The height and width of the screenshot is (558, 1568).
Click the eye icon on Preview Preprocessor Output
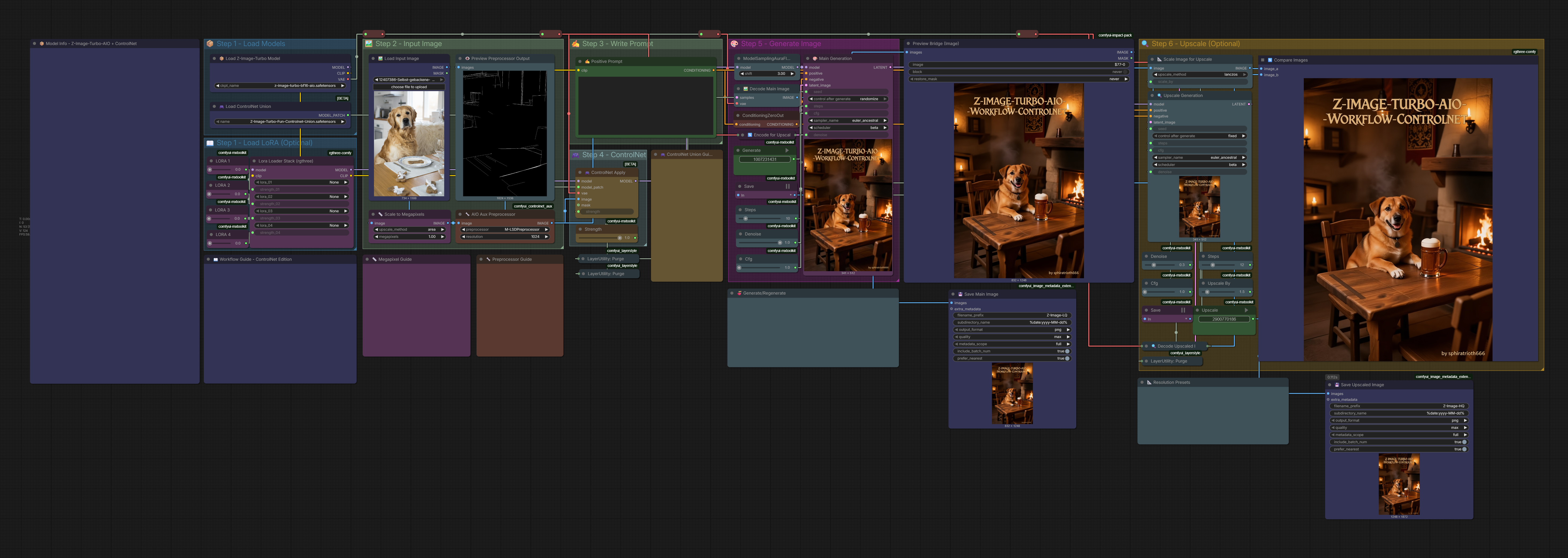(x=468, y=58)
